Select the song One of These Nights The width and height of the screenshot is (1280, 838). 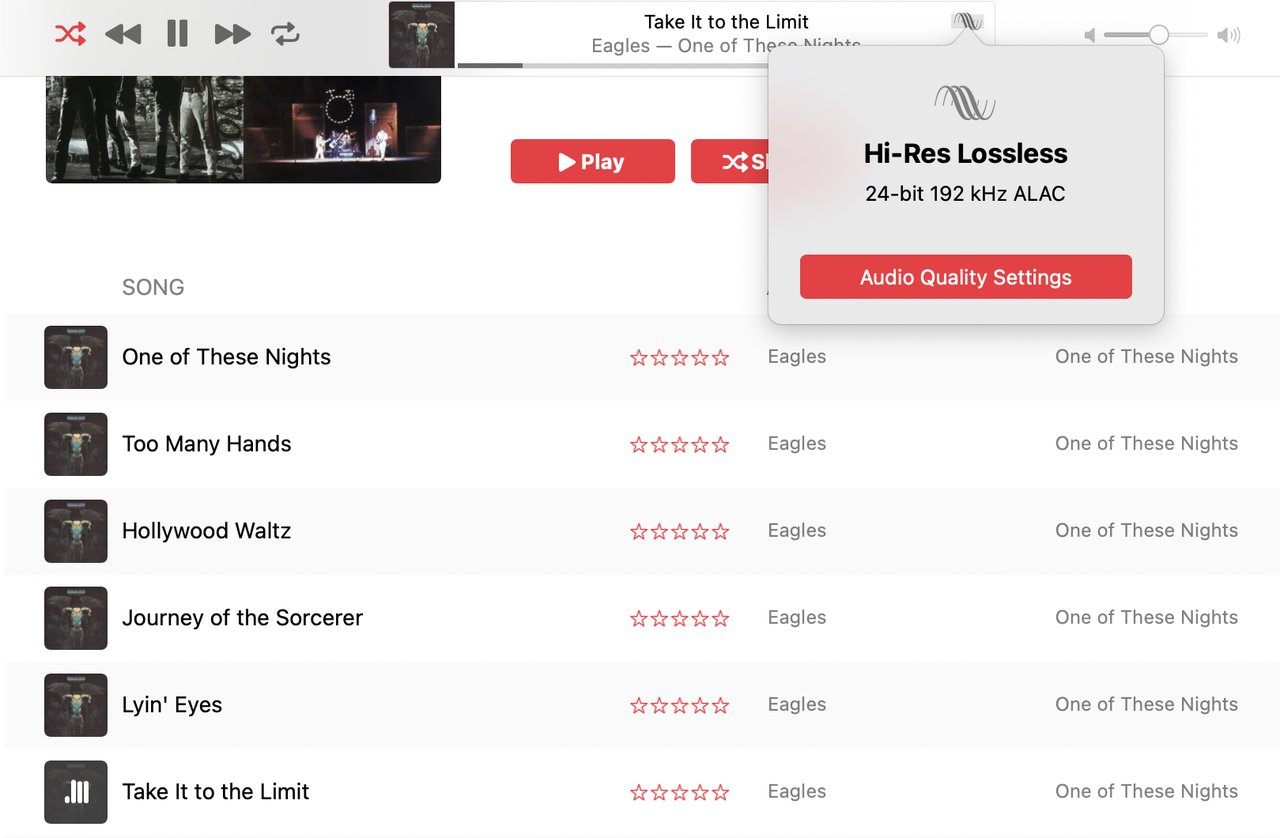click(226, 357)
